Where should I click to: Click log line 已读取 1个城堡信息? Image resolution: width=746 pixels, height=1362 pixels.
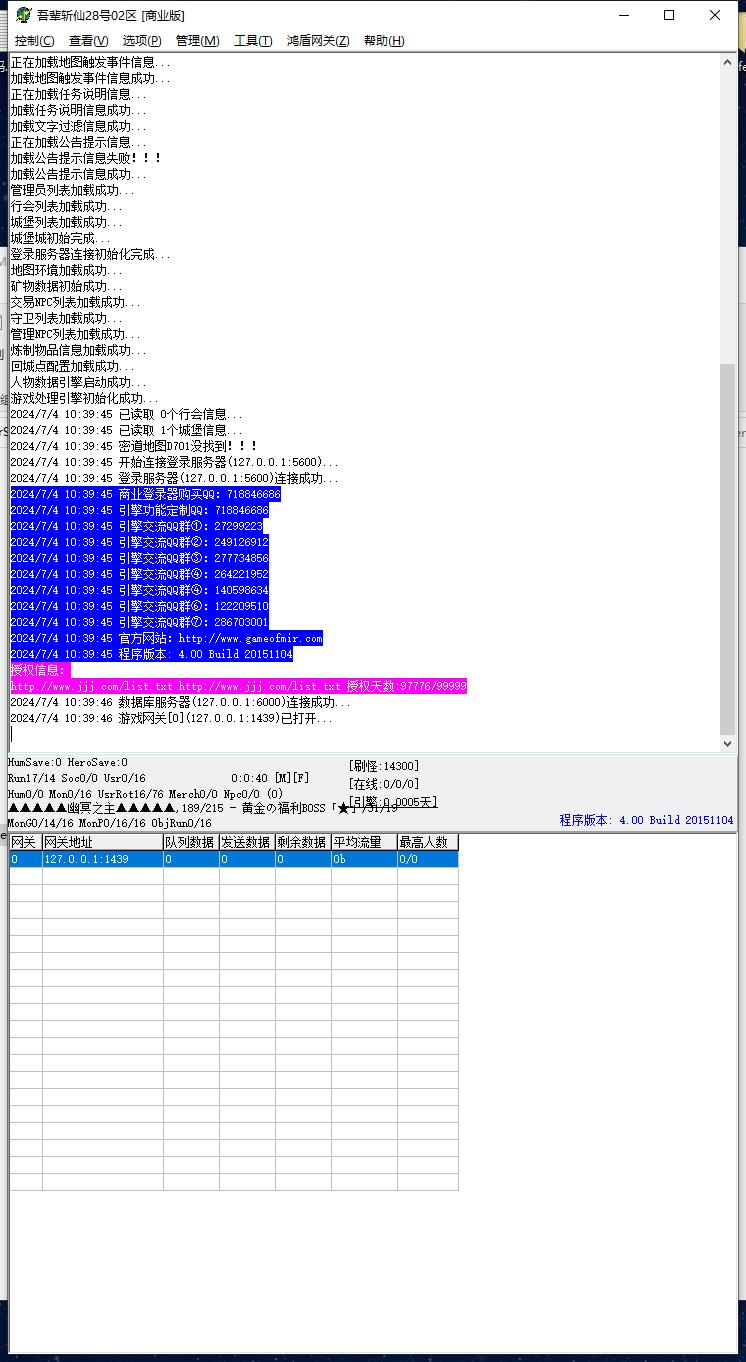126,430
